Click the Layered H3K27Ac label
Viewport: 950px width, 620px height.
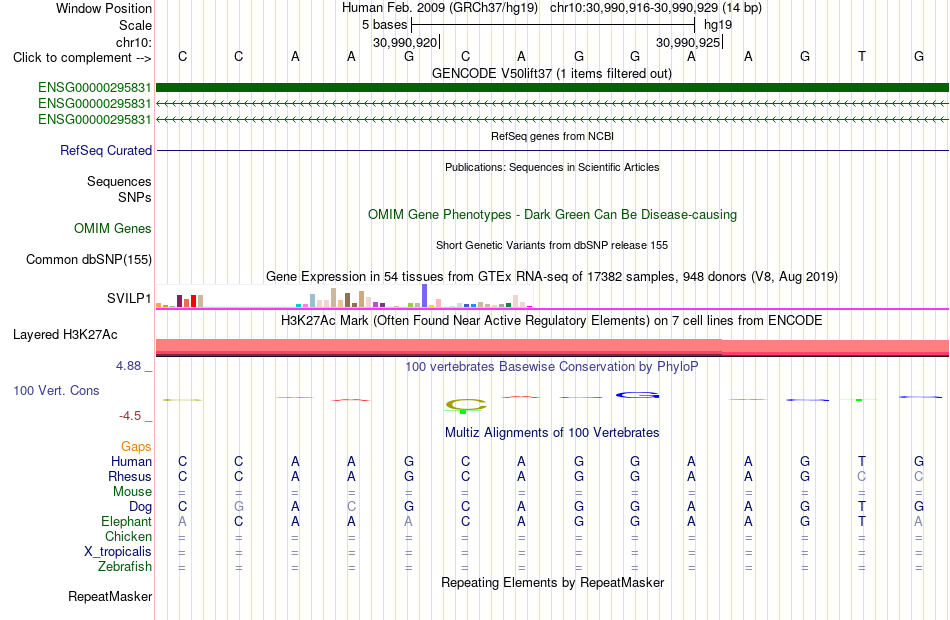point(65,335)
